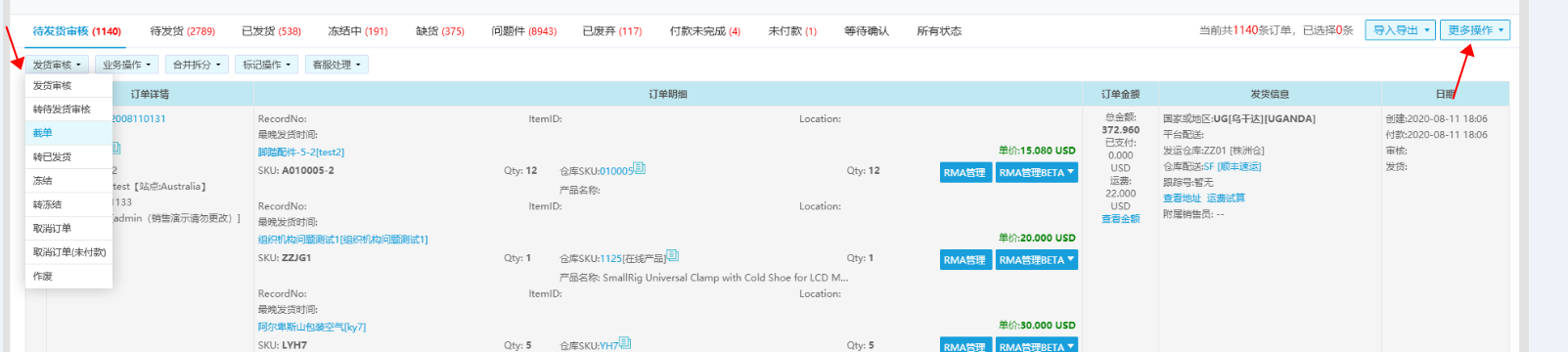Open warehouse SKU 010005 link
Viewport: 1568px width, 352px height.
[616, 171]
